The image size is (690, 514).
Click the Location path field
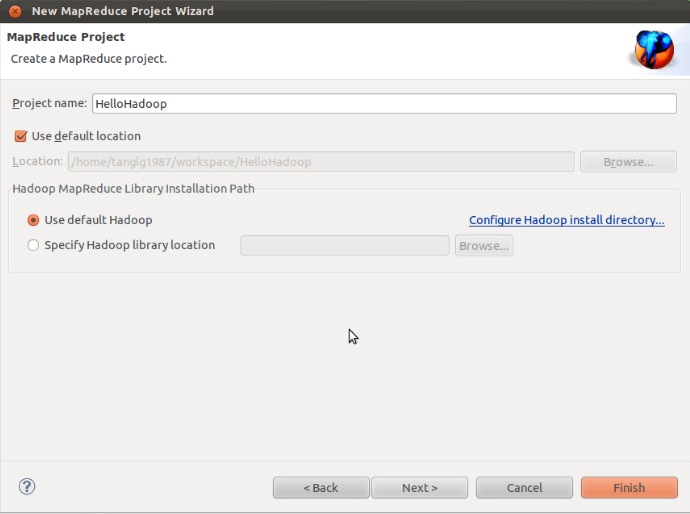click(x=321, y=162)
